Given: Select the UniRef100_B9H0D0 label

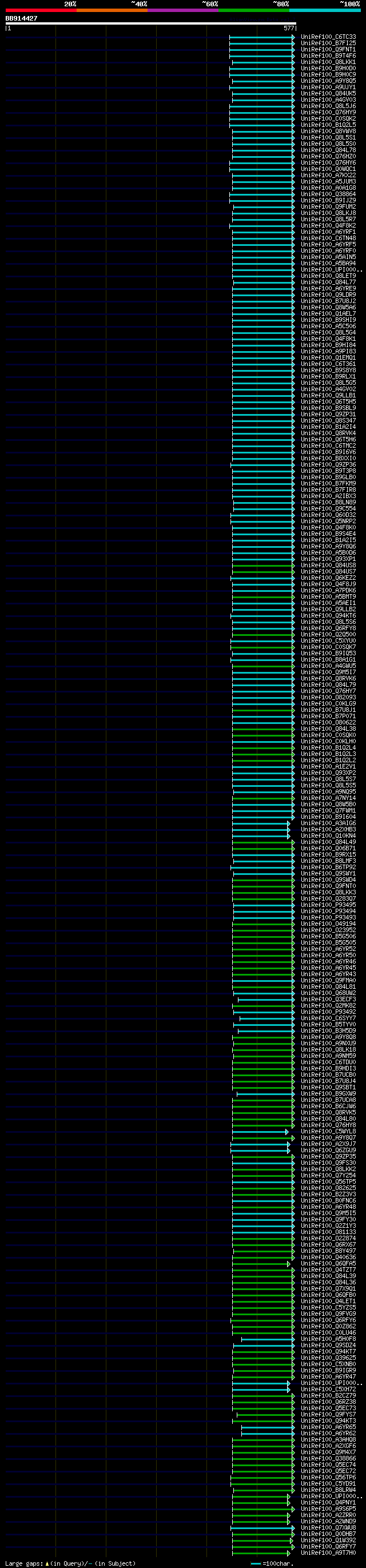Looking at the screenshot, I should click(x=328, y=69).
